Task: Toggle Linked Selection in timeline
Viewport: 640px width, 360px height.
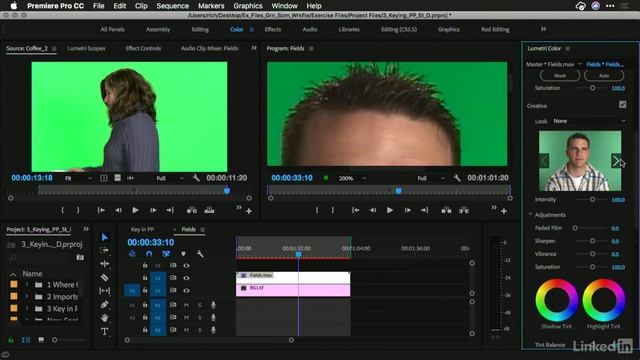Action: [x=166, y=254]
